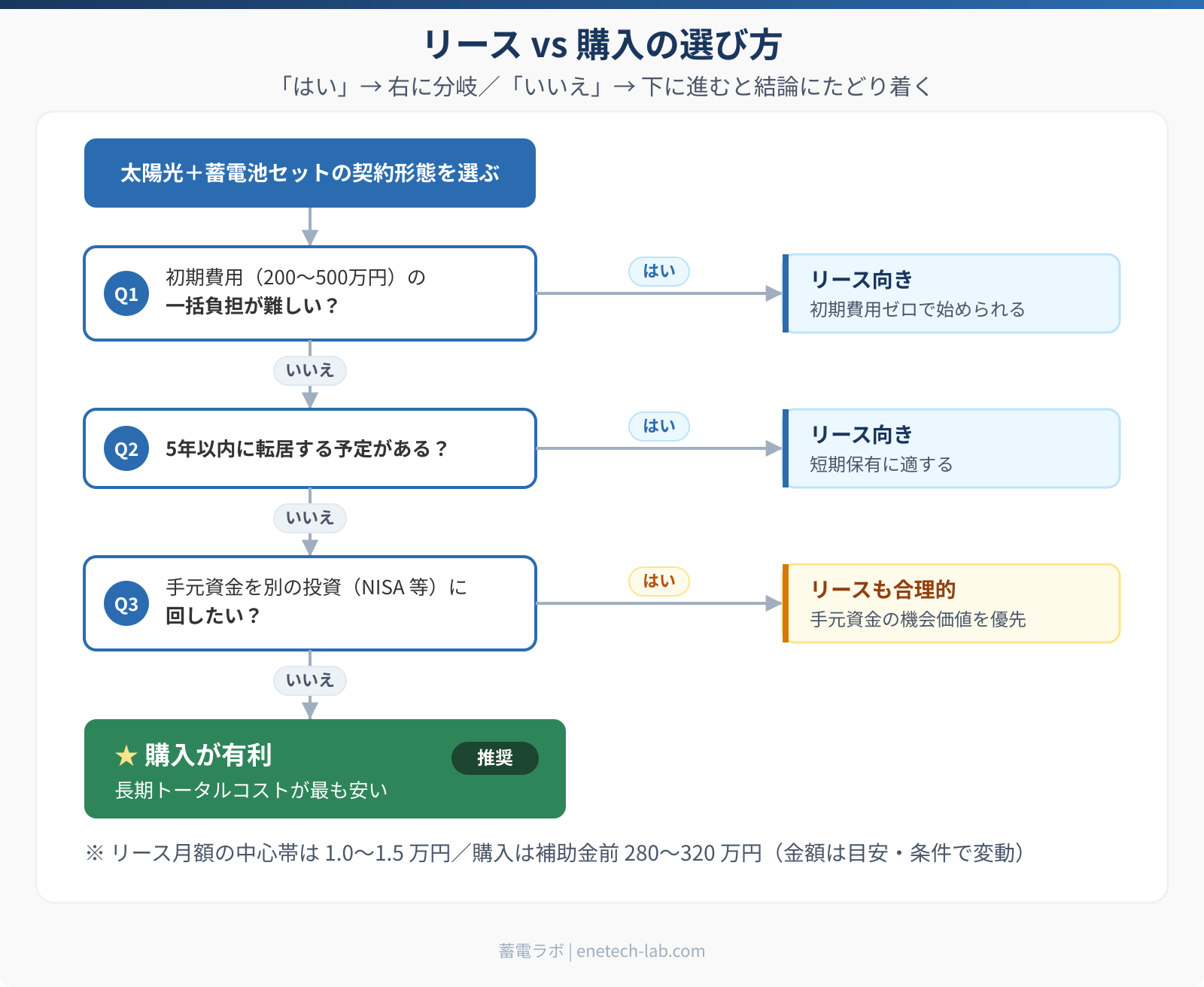Click the 短期保有に適する text
The image size is (1204, 987).
pyautogui.click(x=881, y=464)
